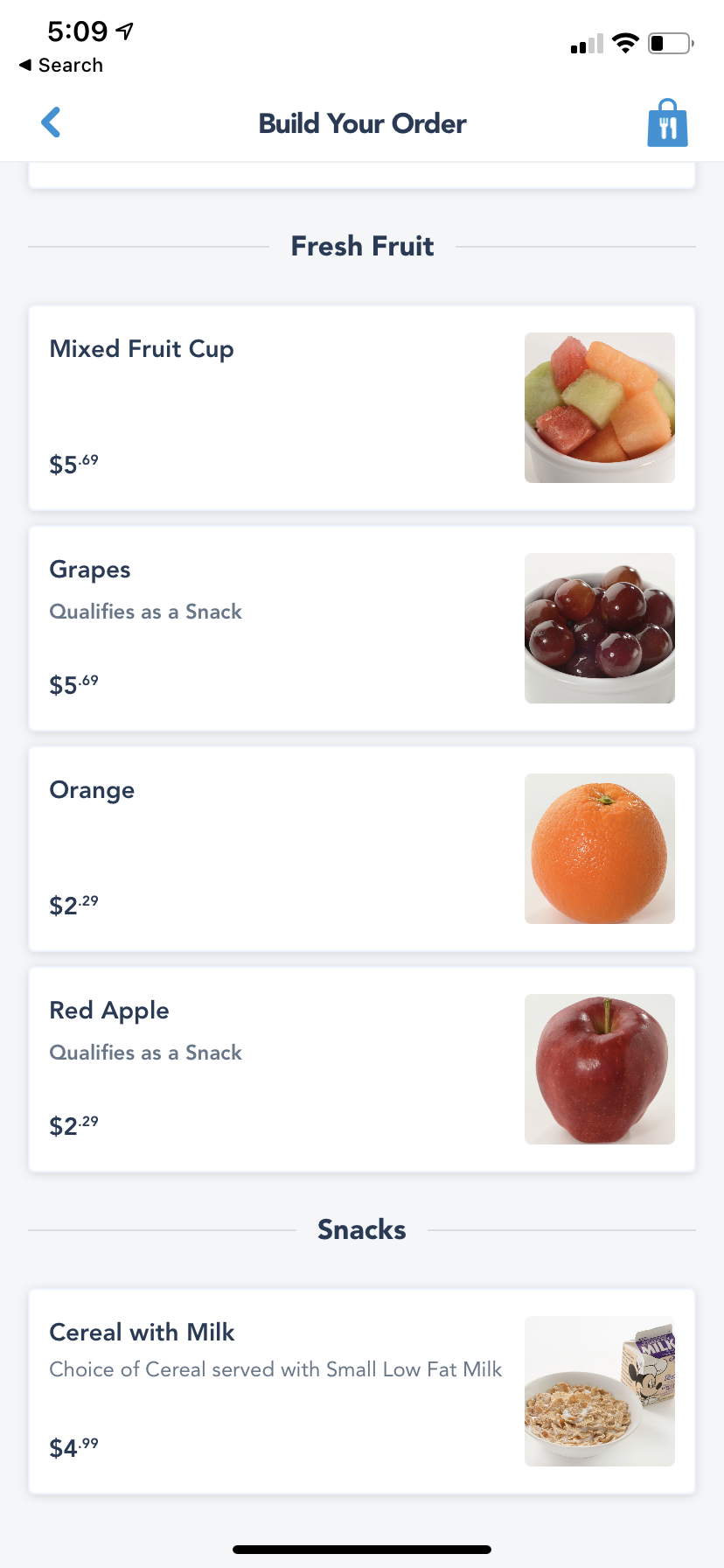The width and height of the screenshot is (724, 1568).
Task: Tap the Orange fruit picture
Action: (599, 849)
